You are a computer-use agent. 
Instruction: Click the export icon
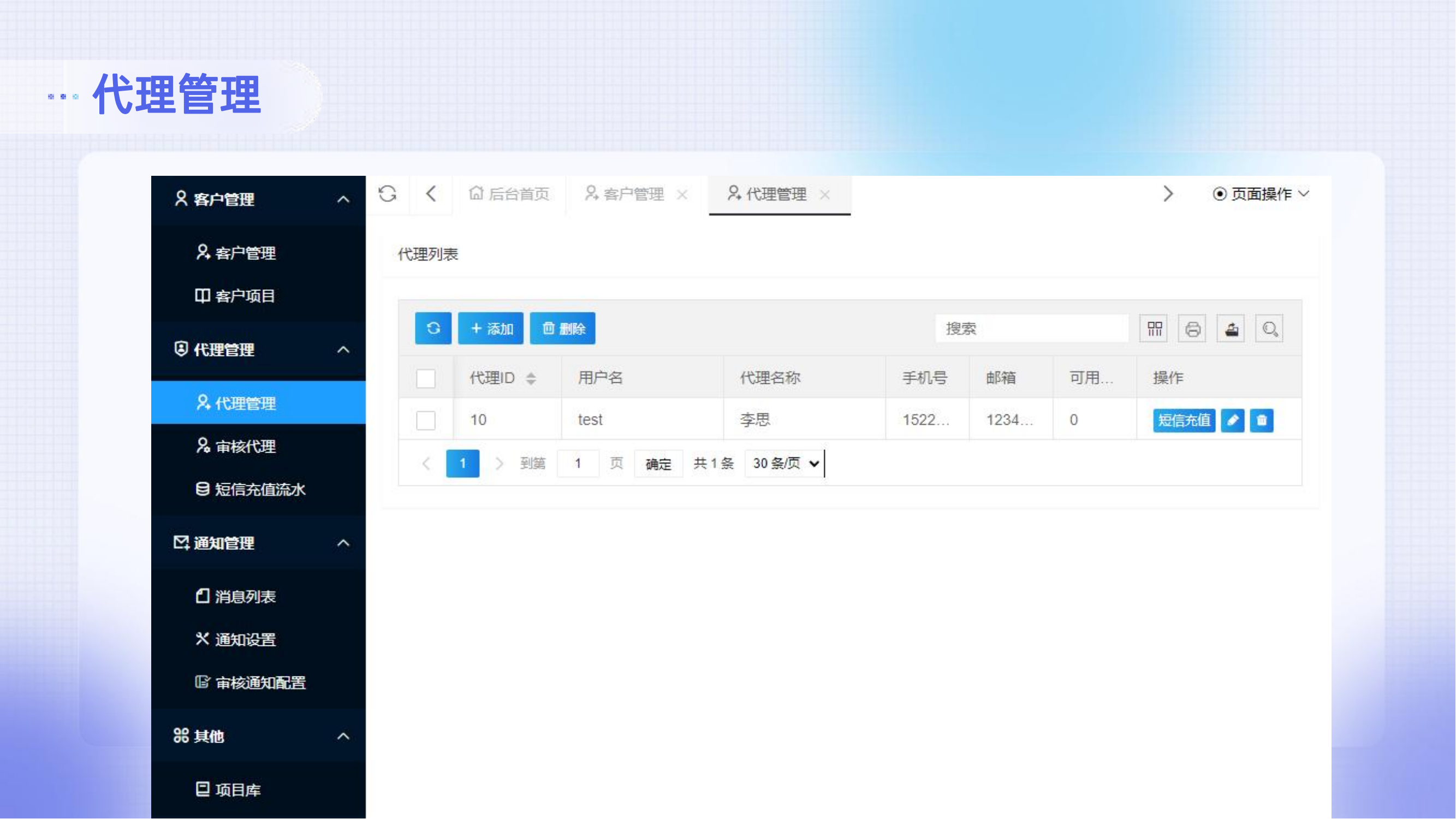pos(1232,328)
